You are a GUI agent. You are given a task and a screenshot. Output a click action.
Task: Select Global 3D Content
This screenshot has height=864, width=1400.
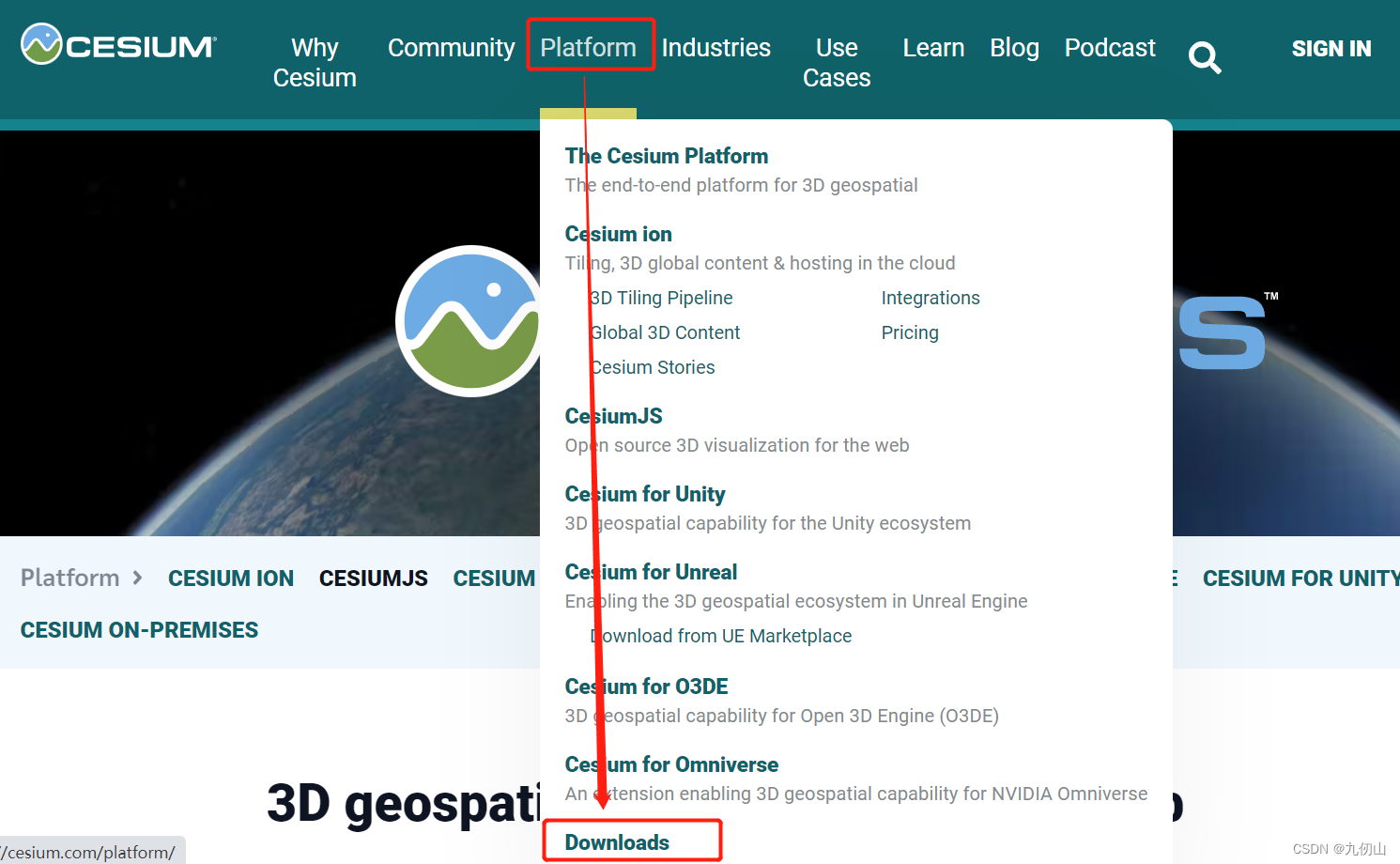[665, 332]
